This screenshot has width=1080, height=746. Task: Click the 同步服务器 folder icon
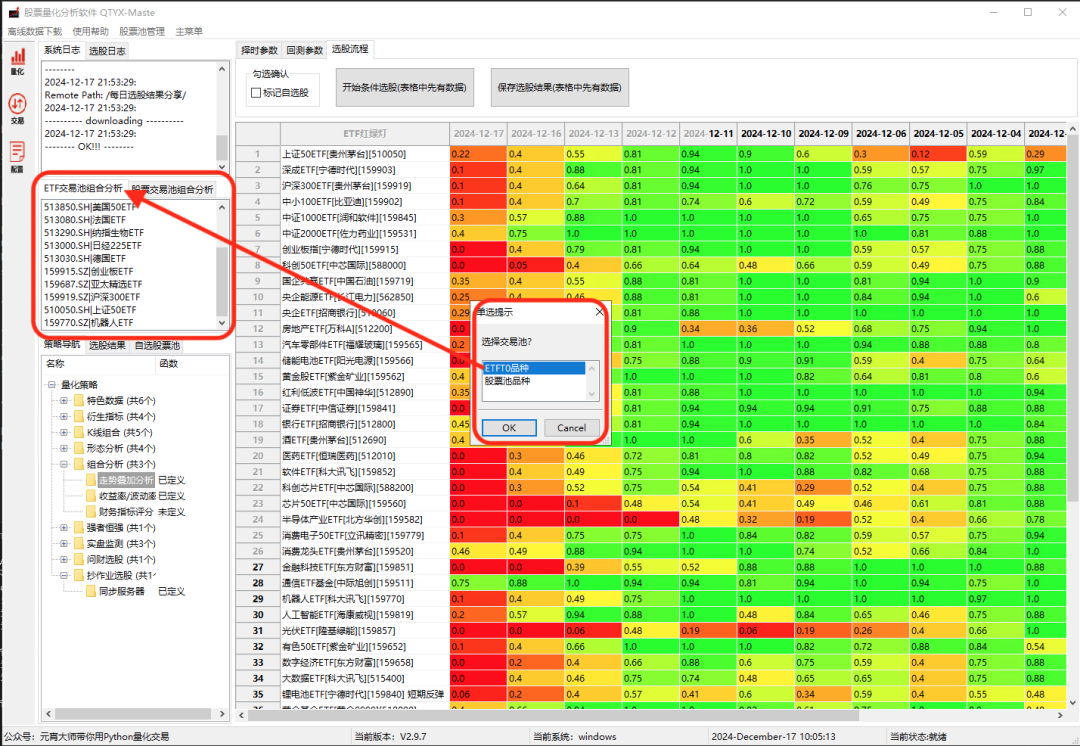(x=91, y=591)
